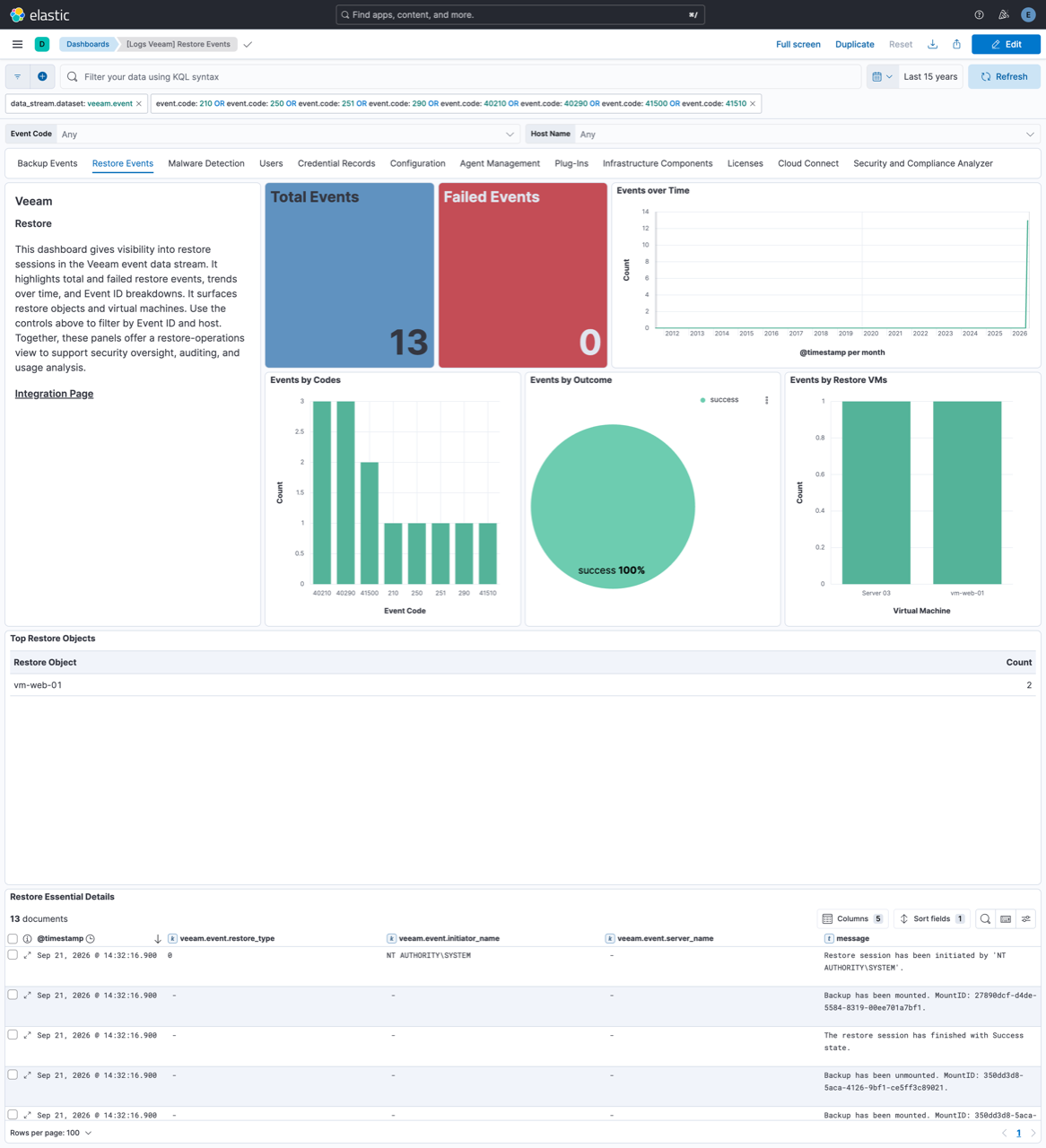Open the Columns selector
Viewport: 1046px width, 1148px height.
tap(853, 919)
